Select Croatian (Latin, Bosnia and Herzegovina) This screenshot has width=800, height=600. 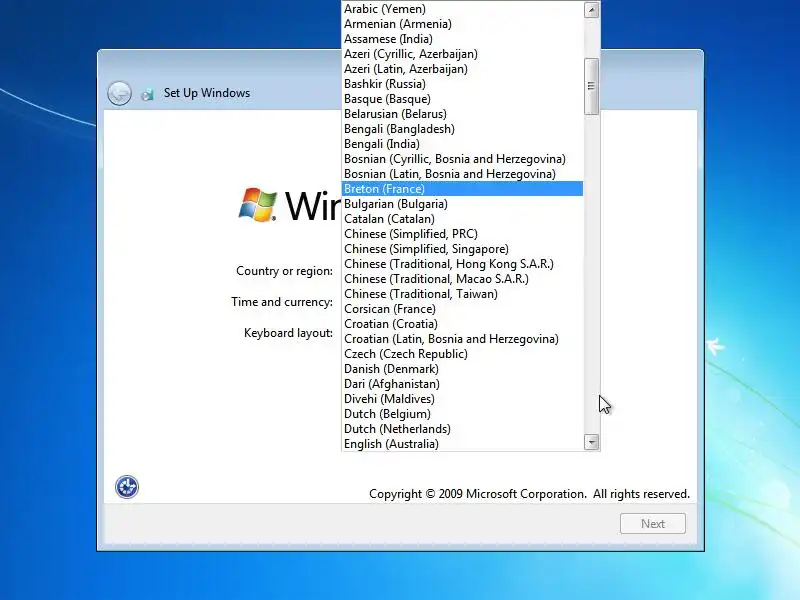click(462, 339)
